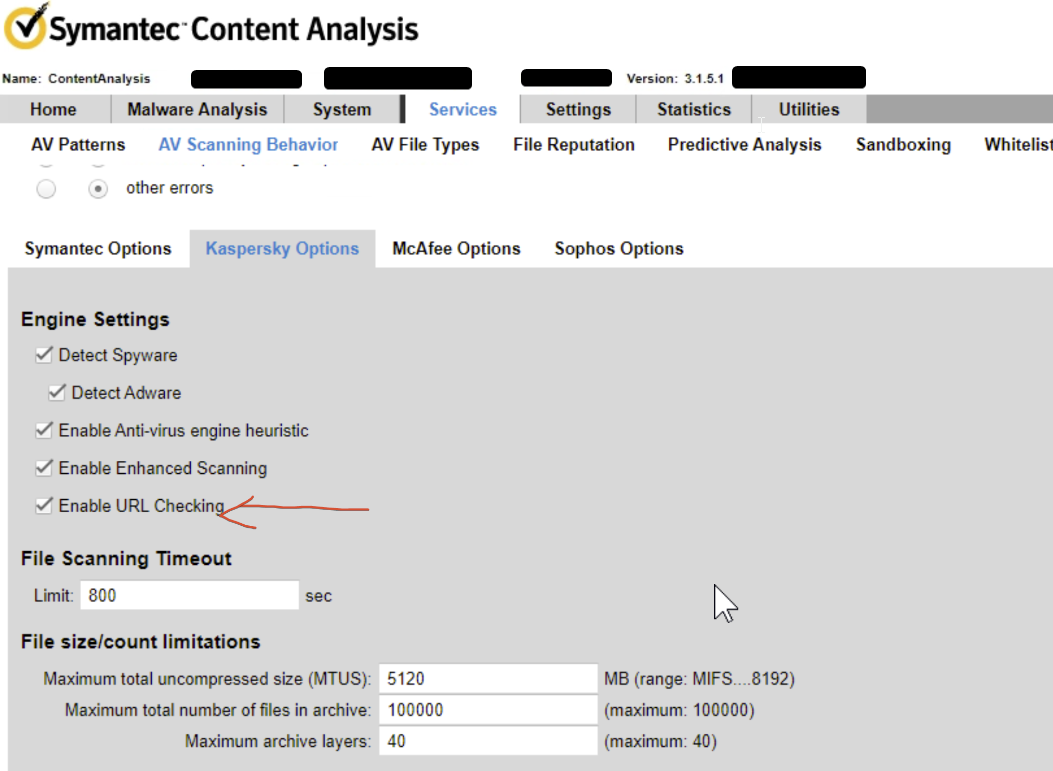Open the AV File Types submenu

[425, 145]
